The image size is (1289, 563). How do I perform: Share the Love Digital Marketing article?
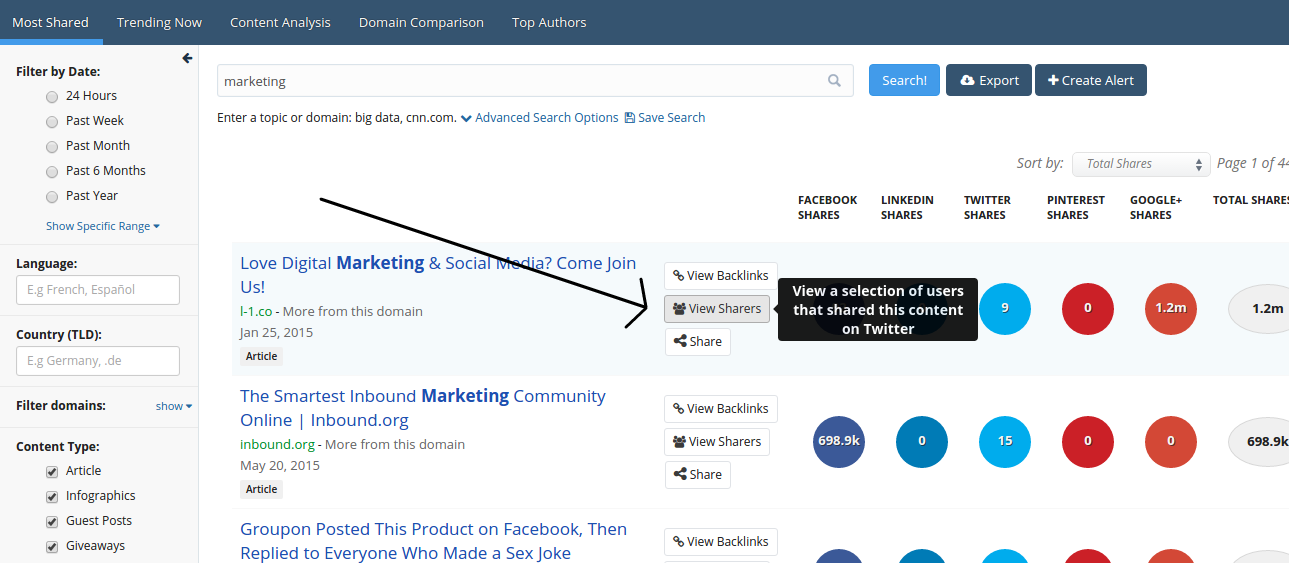point(698,342)
